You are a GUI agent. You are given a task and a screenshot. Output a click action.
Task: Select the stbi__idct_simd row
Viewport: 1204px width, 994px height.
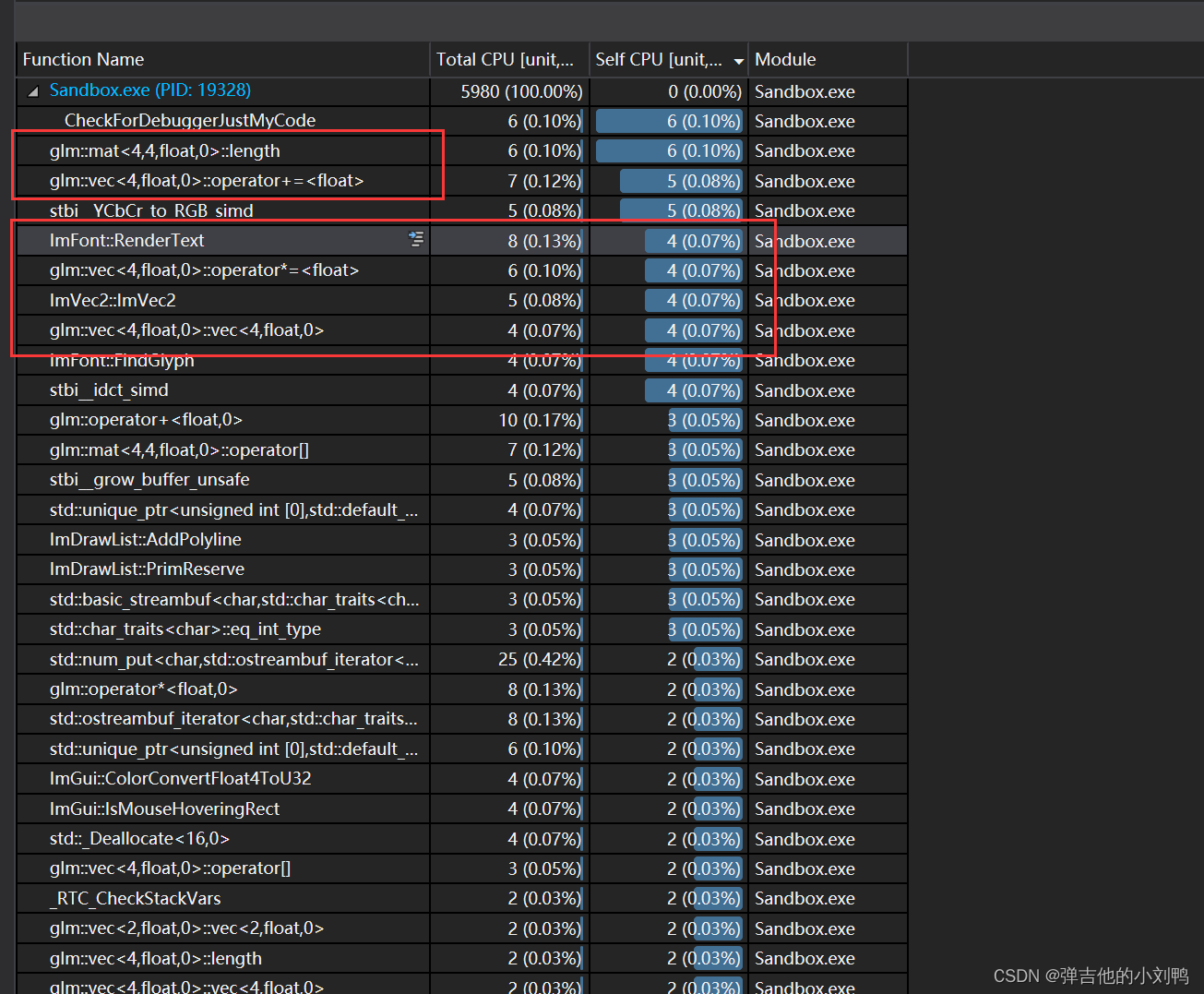pyautogui.click(x=461, y=390)
